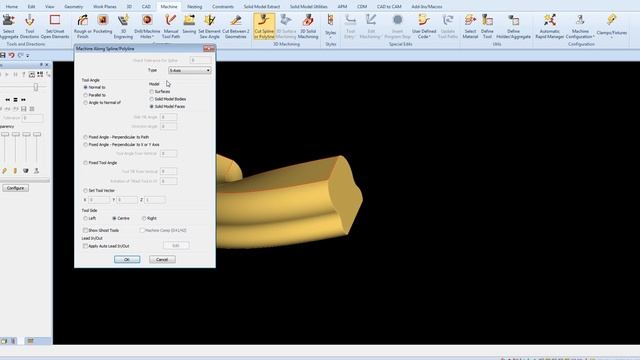Click the Tolerance input field in side panel
The height and width of the screenshot is (360, 640).
pyautogui.click(x=32, y=118)
